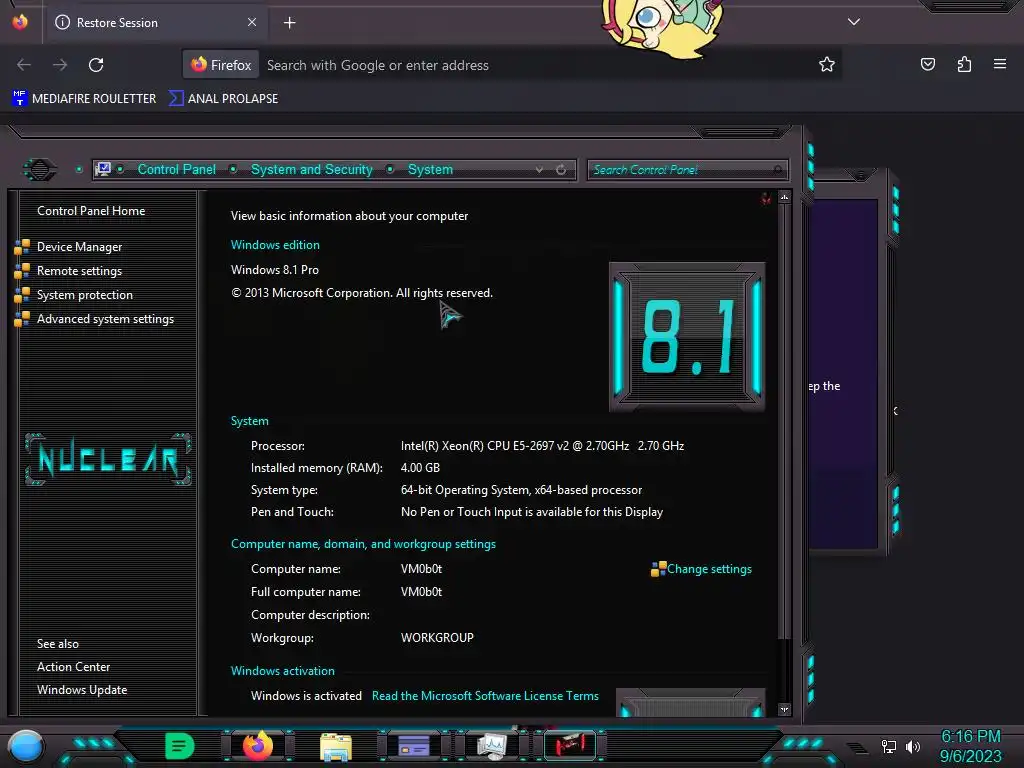This screenshot has height=768, width=1024.
Task: Read the Microsoft Software License Terms
Action: (x=485, y=696)
